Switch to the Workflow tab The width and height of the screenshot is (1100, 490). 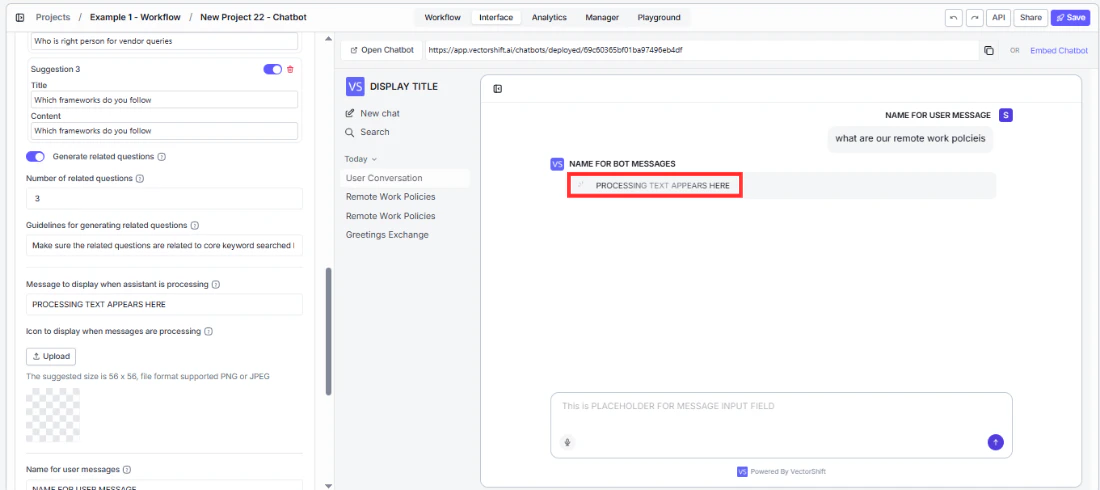click(442, 18)
